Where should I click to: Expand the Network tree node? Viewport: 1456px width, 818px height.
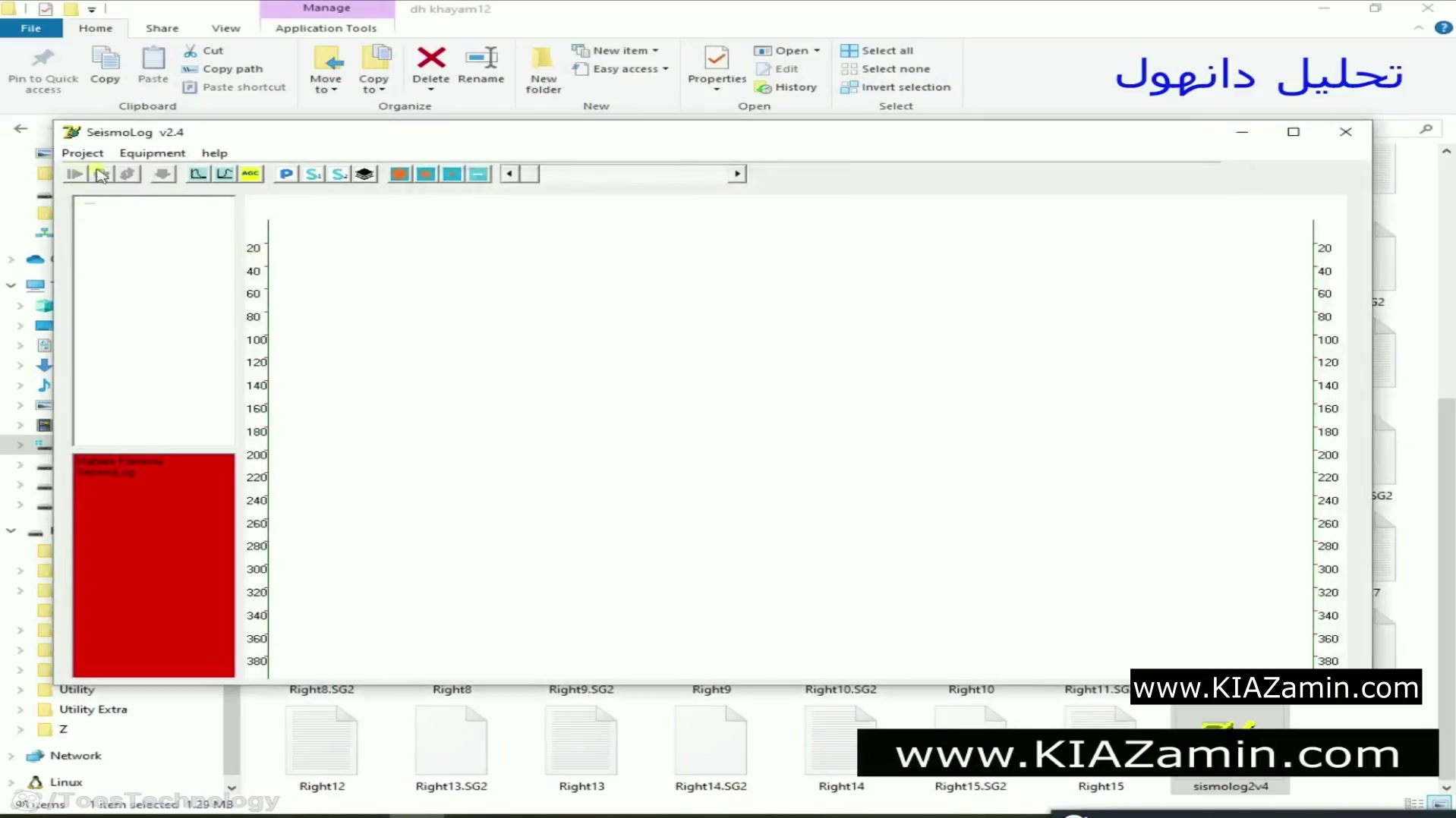pos(11,756)
